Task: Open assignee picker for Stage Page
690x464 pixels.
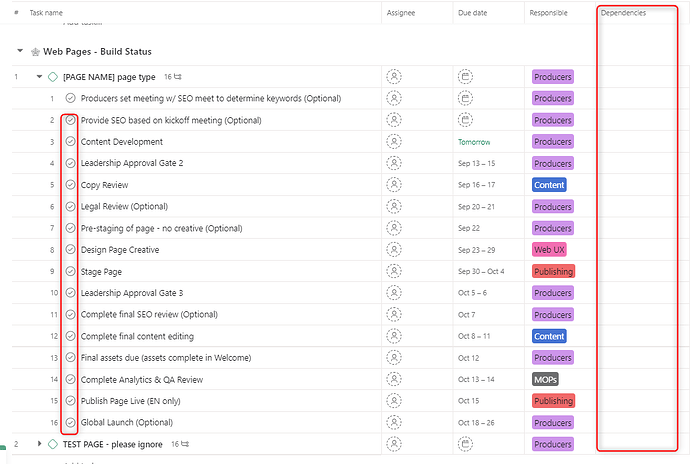Action: (395, 271)
